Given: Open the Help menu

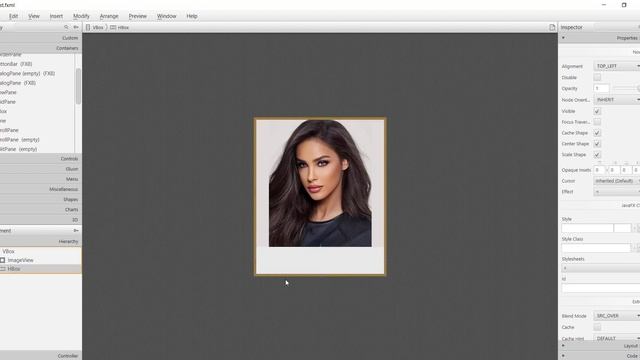Looking at the screenshot, I should point(192,16).
